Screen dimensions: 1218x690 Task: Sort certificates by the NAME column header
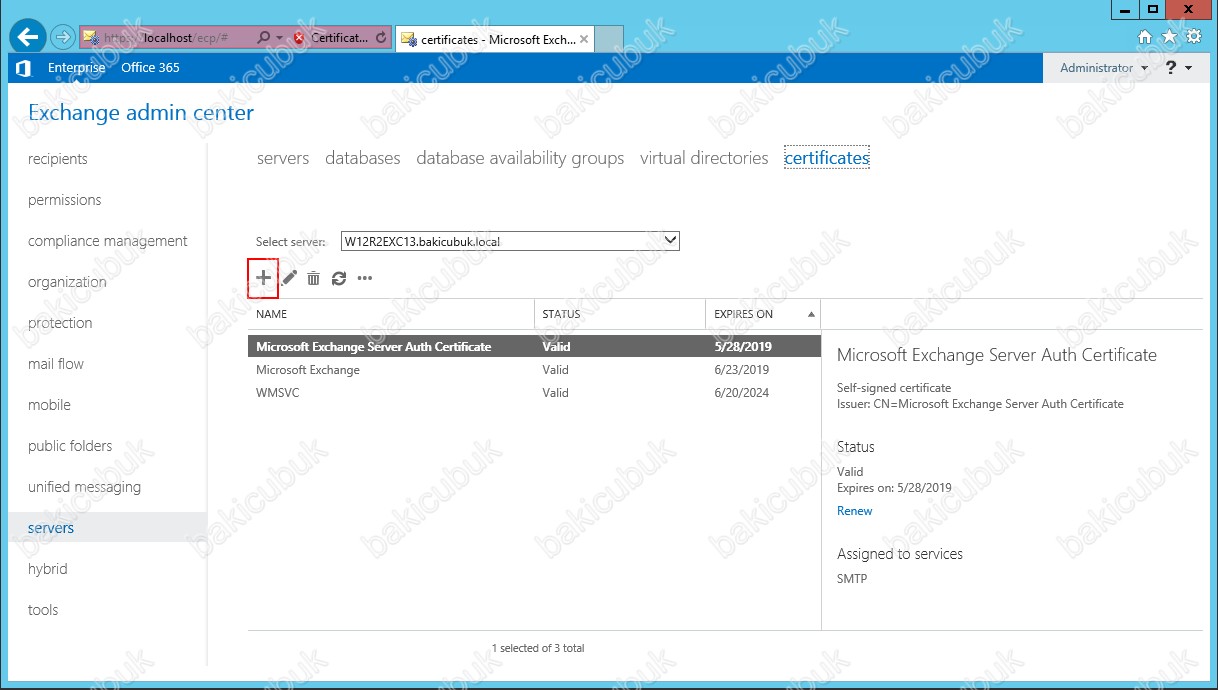pos(391,314)
